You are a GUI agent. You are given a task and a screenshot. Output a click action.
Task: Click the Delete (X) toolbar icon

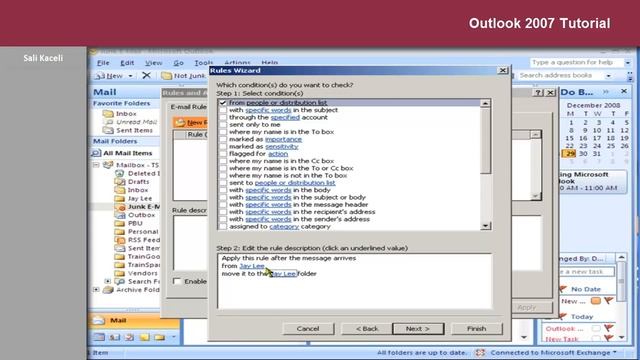pos(146,76)
